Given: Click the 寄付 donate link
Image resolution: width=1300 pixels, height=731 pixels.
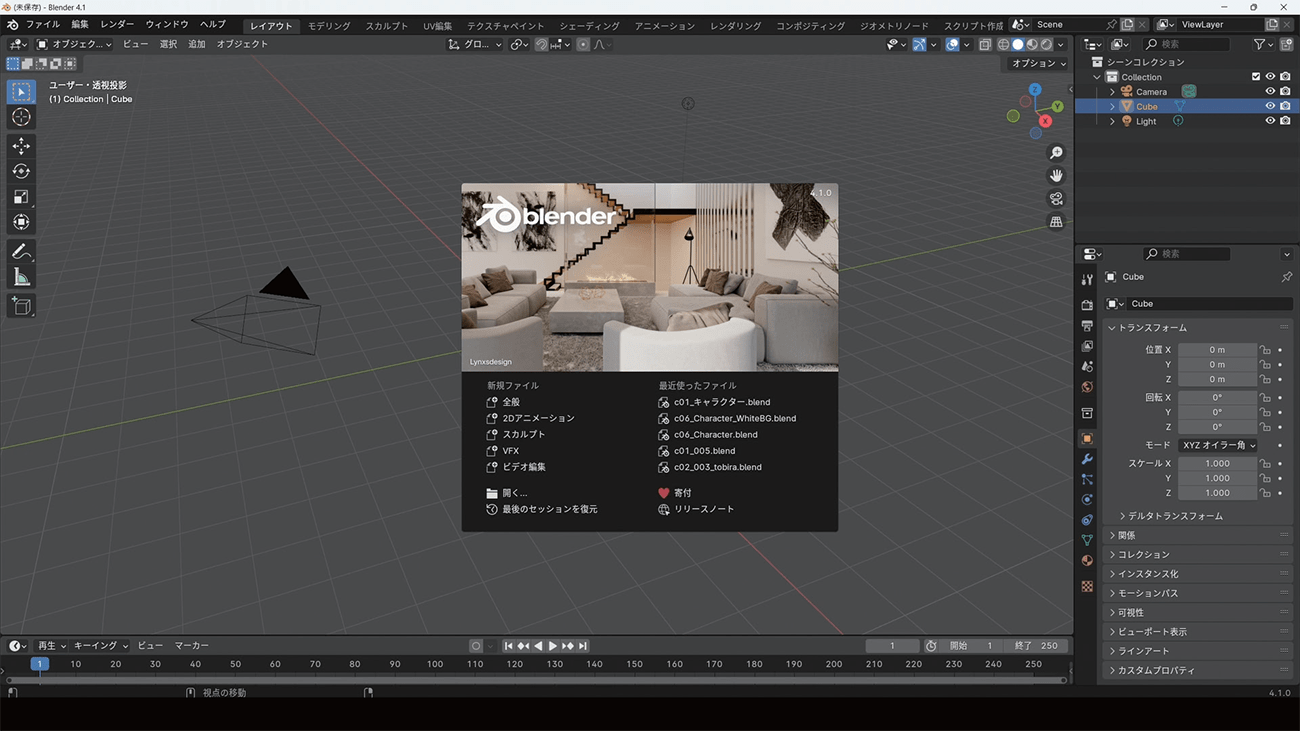Looking at the screenshot, I should click(x=675, y=493).
